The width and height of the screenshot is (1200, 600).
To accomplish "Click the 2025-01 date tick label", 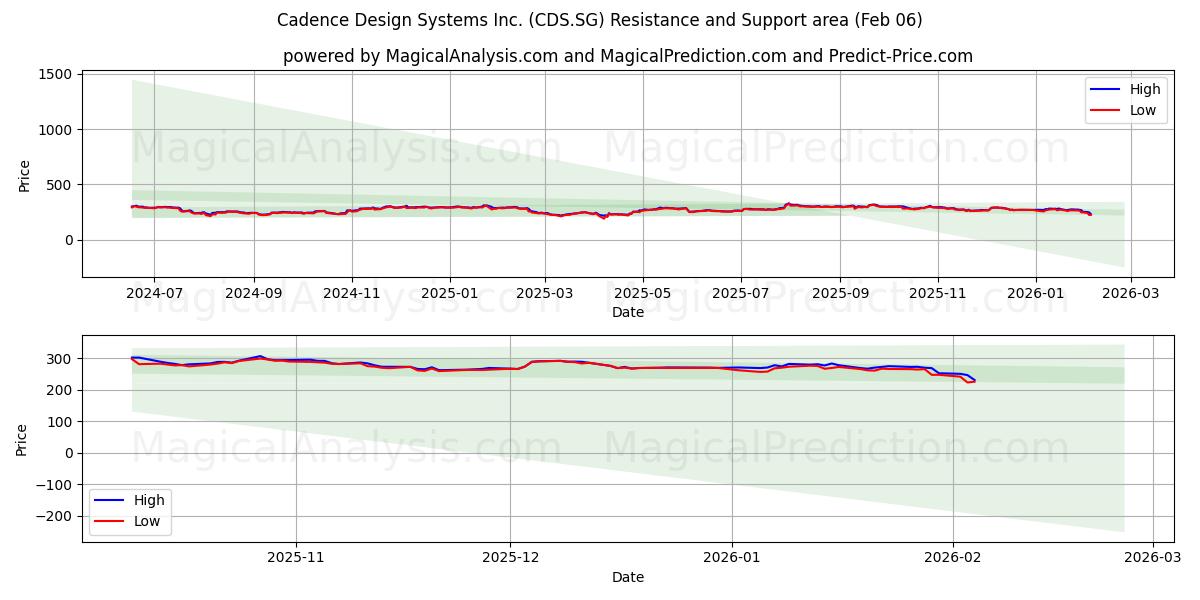I will [x=449, y=294].
